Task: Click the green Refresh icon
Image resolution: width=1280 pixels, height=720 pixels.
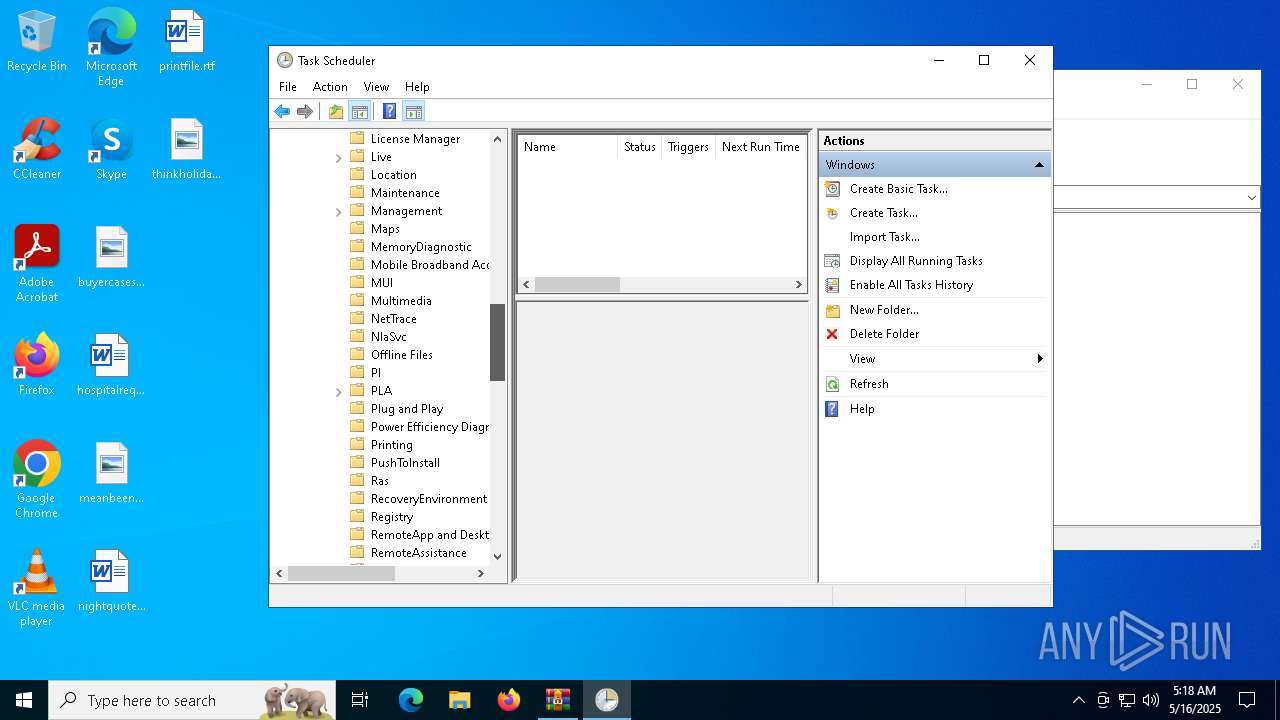Action: tap(832, 384)
